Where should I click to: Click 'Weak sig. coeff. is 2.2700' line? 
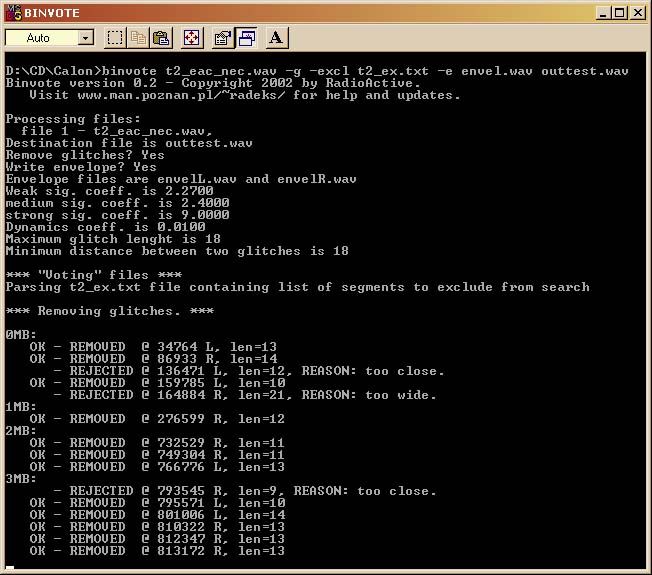[109, 191]
